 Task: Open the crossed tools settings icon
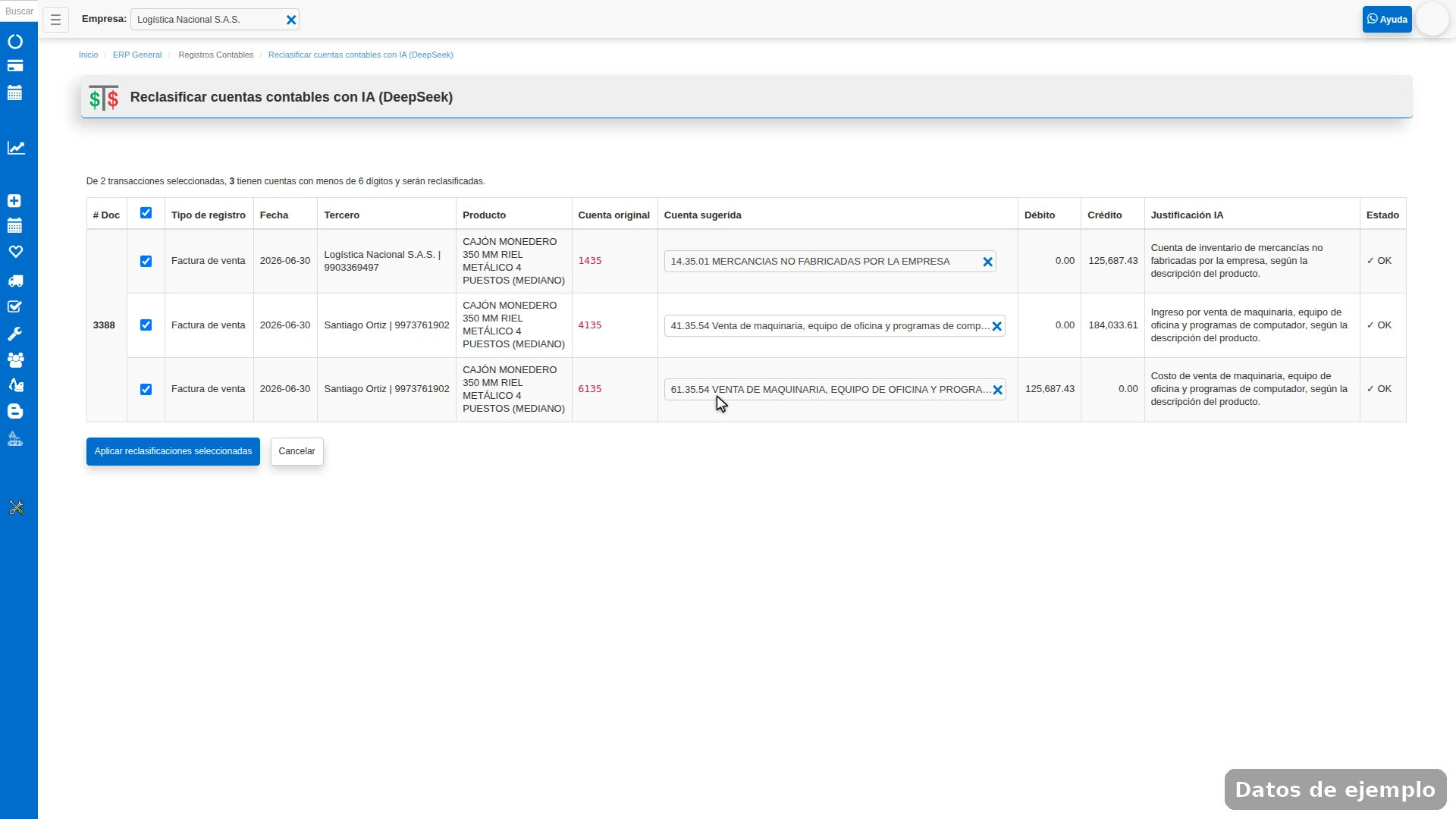(17, 508)
